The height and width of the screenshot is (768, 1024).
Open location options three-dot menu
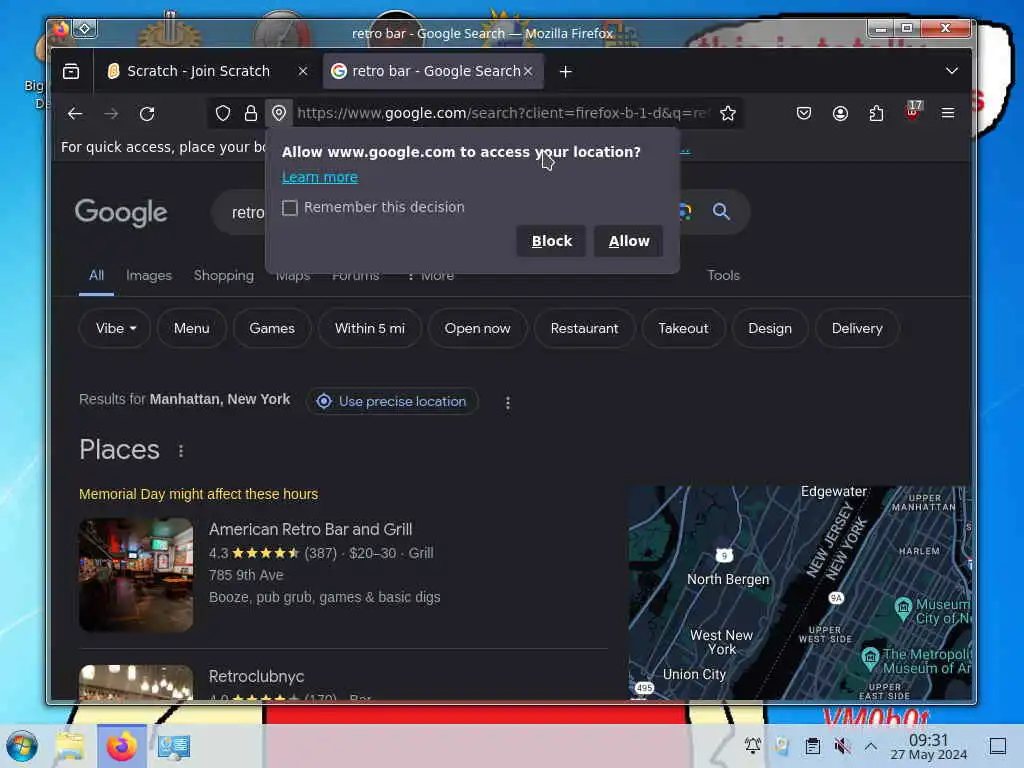click(x=507, y=402)
